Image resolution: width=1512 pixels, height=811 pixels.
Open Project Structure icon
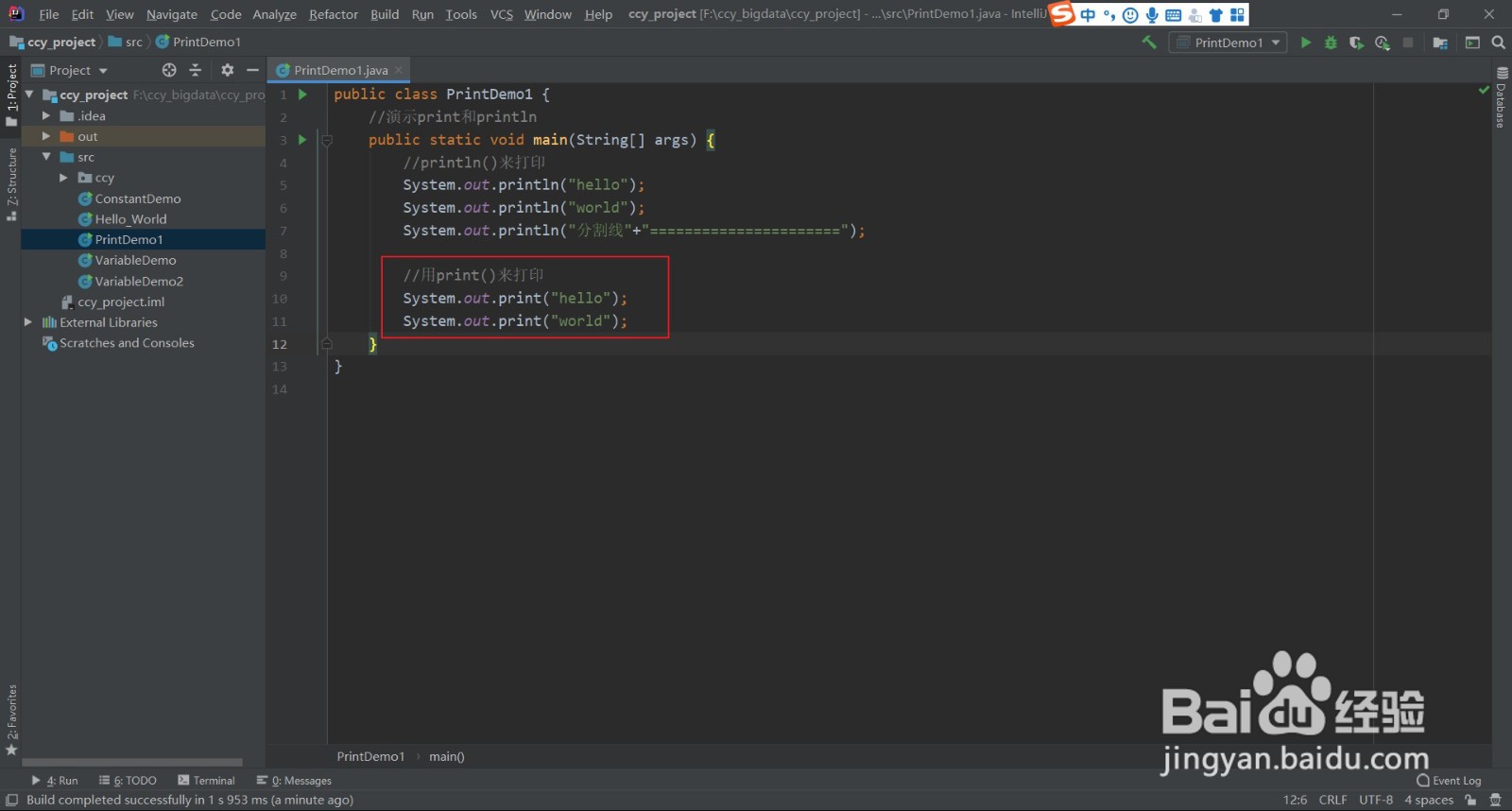coord(1440,43)
